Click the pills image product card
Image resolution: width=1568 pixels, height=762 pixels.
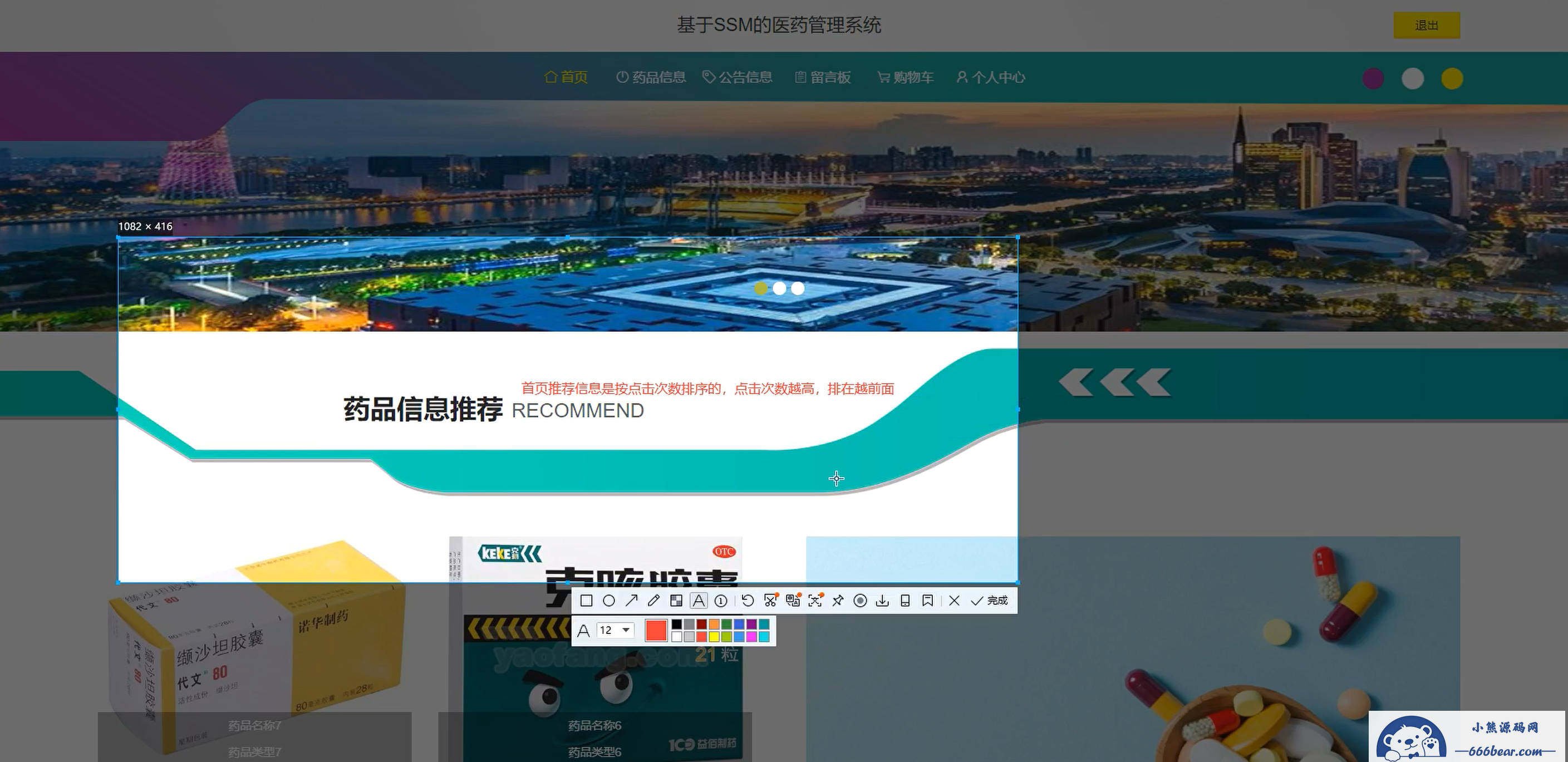[1133, 650]
